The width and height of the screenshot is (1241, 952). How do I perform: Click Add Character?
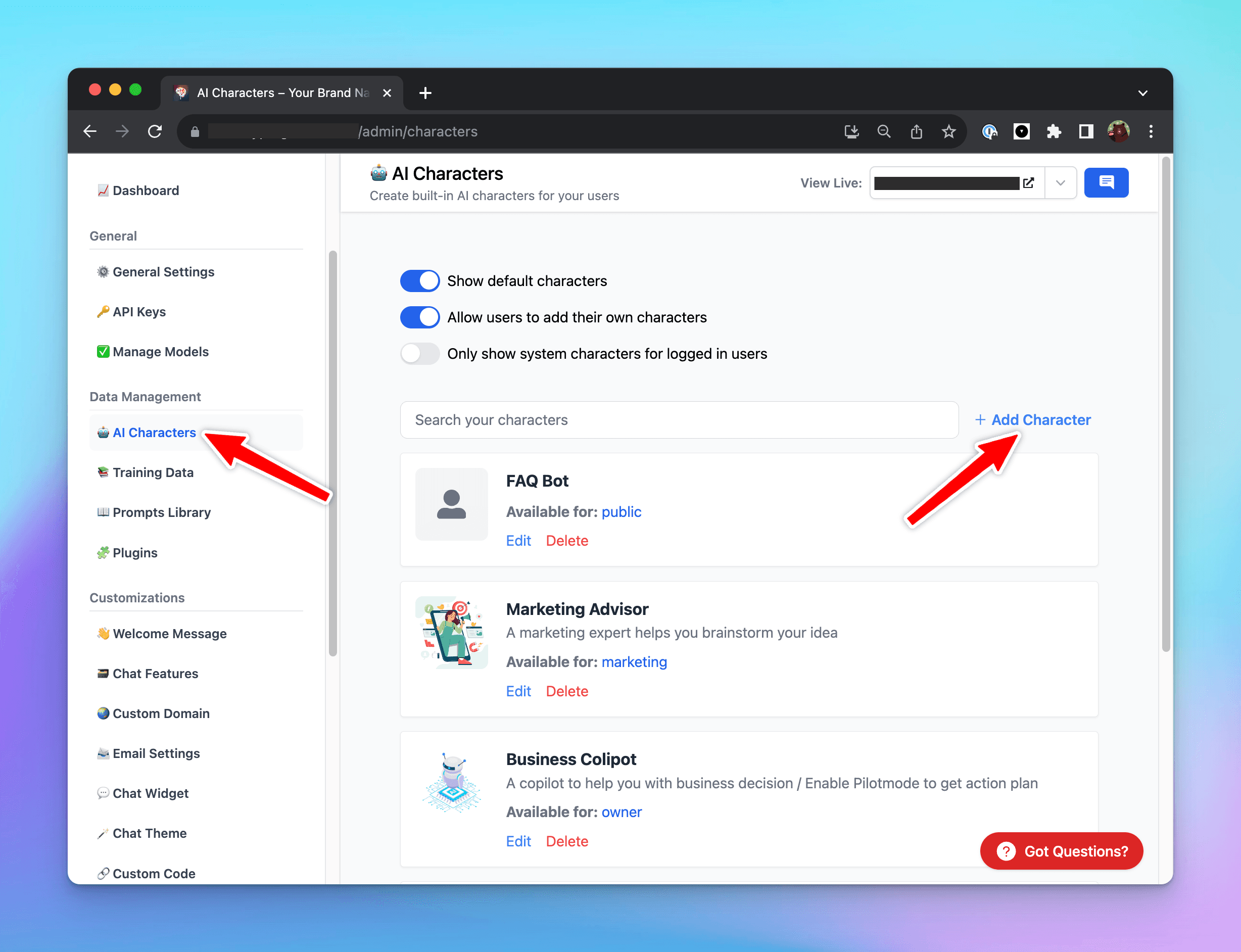(x=1032, y=419)
